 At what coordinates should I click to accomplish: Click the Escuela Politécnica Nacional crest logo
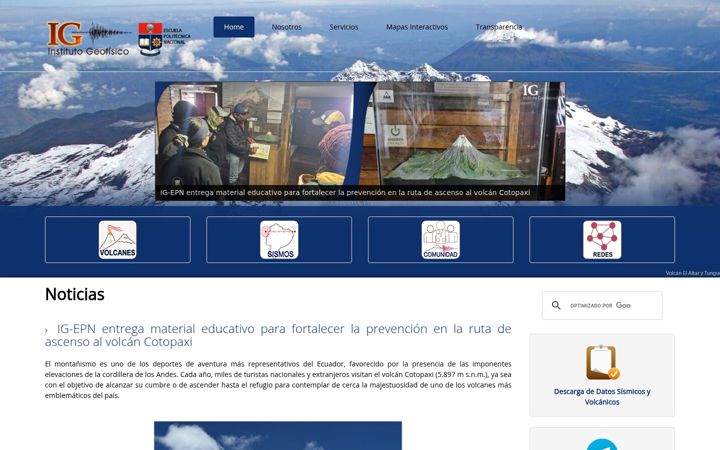(164, 39)
